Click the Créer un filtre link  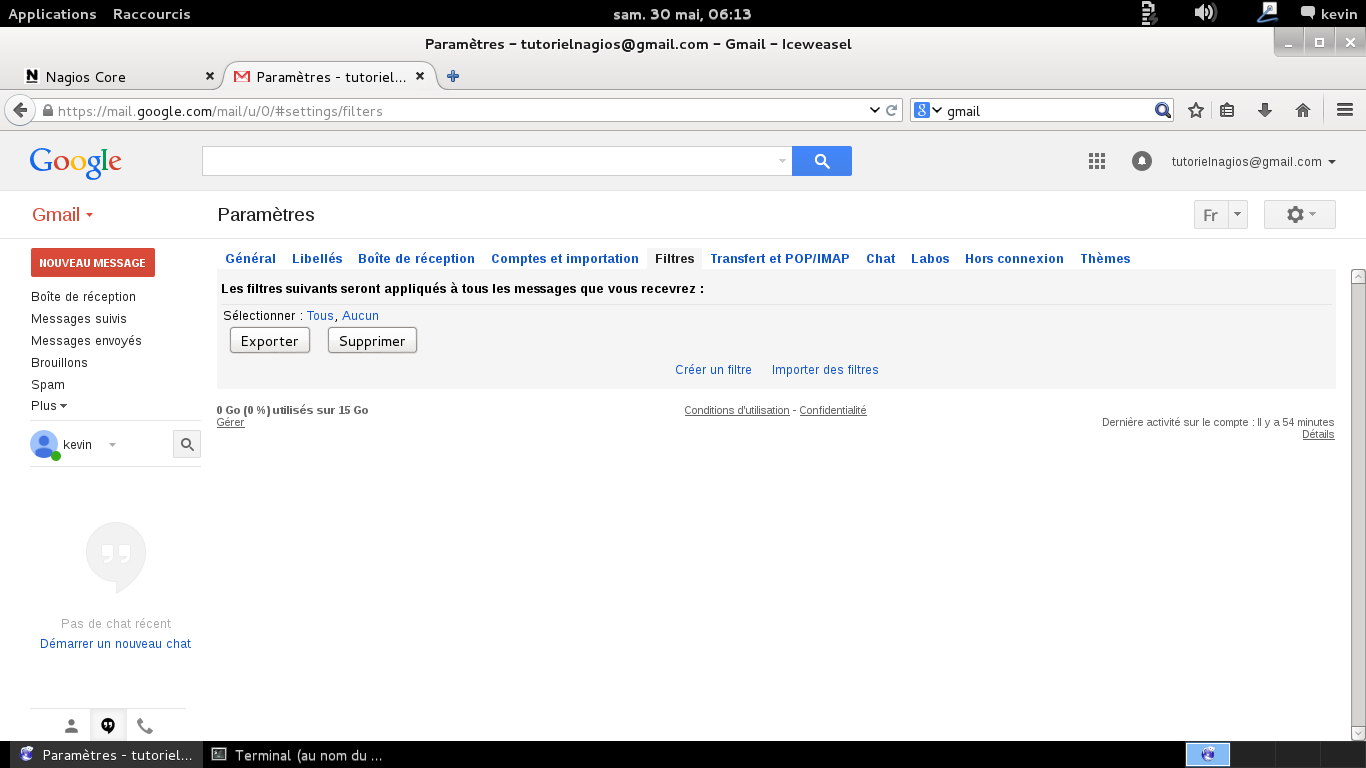point(713,370)
